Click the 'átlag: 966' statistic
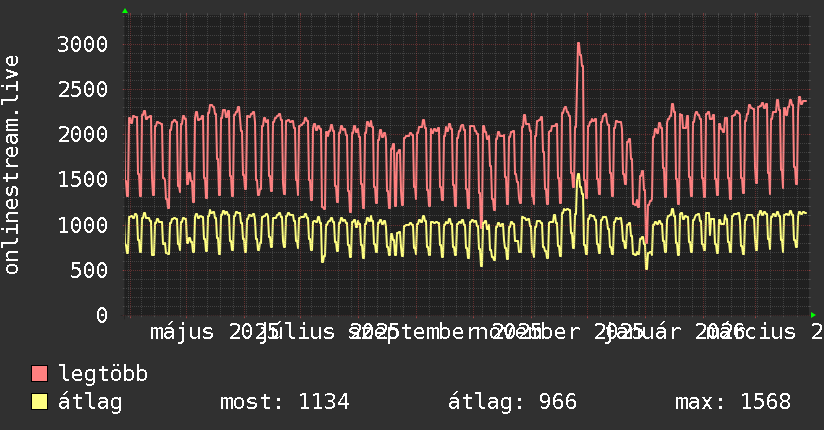The height and width of the screenshot is (430, 824). tap(512, 402)
